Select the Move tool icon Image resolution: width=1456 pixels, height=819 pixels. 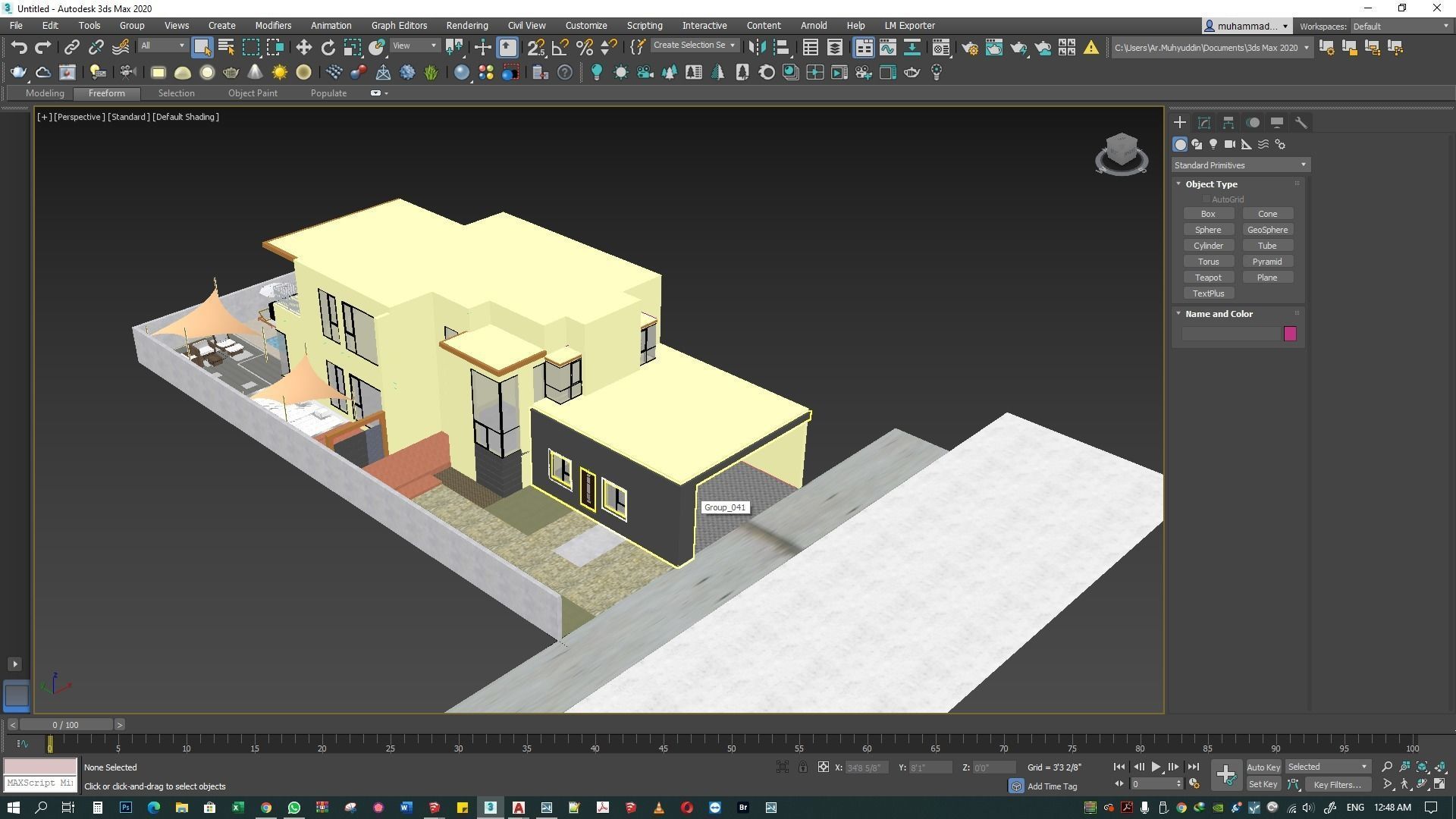click(303, 48)
